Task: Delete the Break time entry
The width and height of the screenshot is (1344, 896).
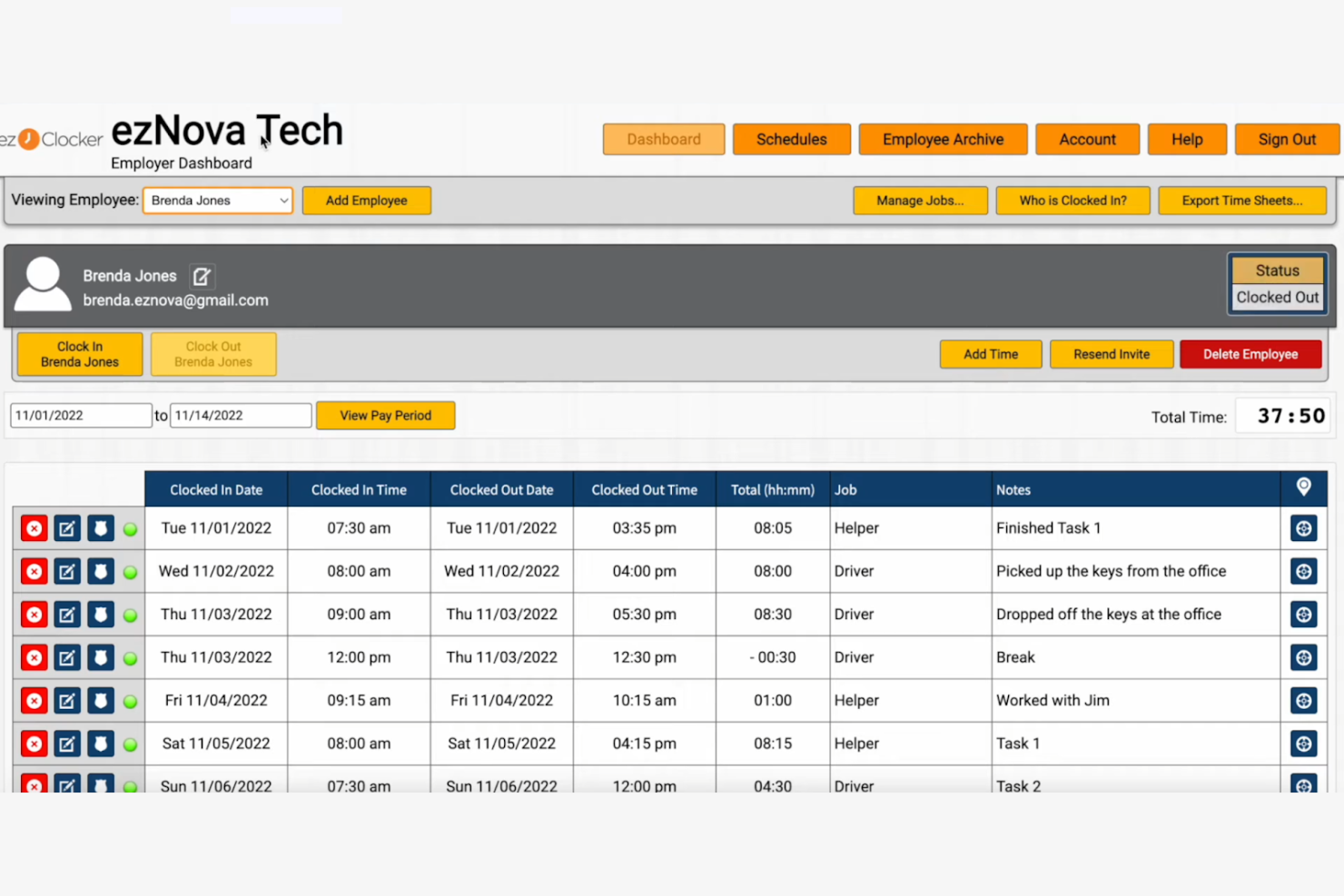Action: tap(35, 657)
